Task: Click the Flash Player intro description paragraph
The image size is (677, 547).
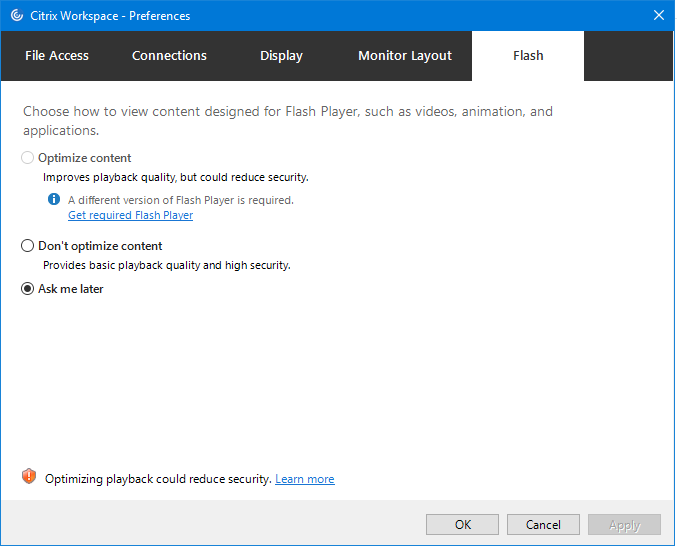Action: [x=288, y=121]
